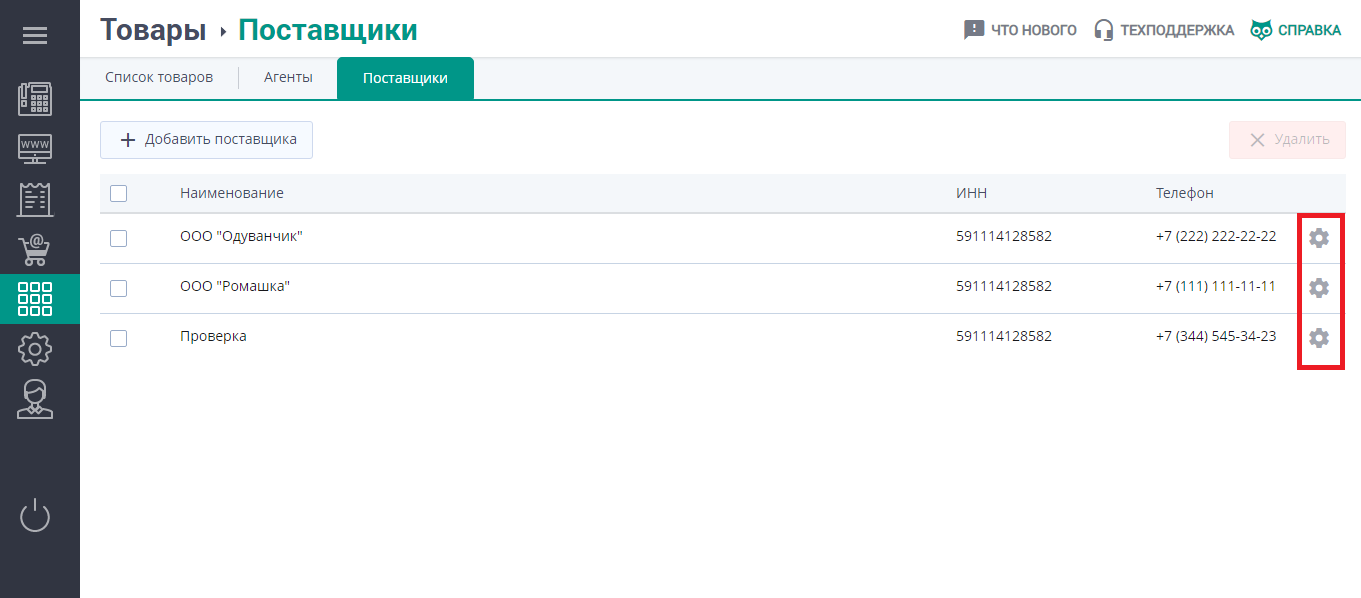Check the box for ООО "Одуванчик"
Screen dimensions: 1361x598
click(118, 238)
